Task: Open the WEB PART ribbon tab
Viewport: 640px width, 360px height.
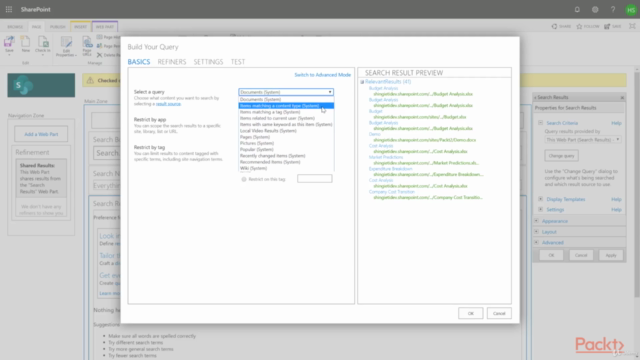Action: click(105, 27)
